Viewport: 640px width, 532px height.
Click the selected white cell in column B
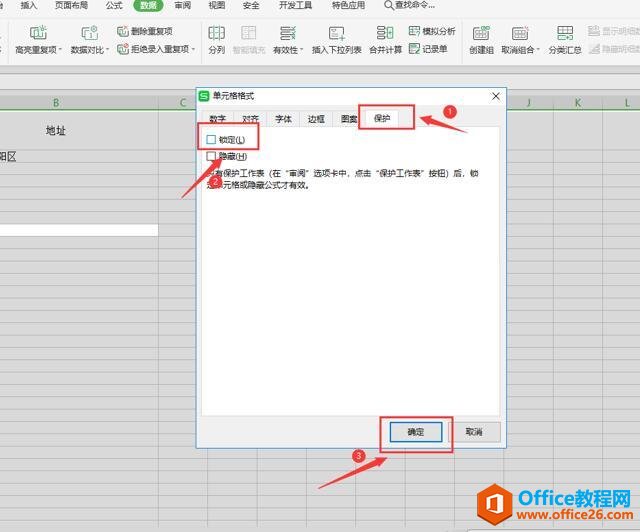point(79,230)
